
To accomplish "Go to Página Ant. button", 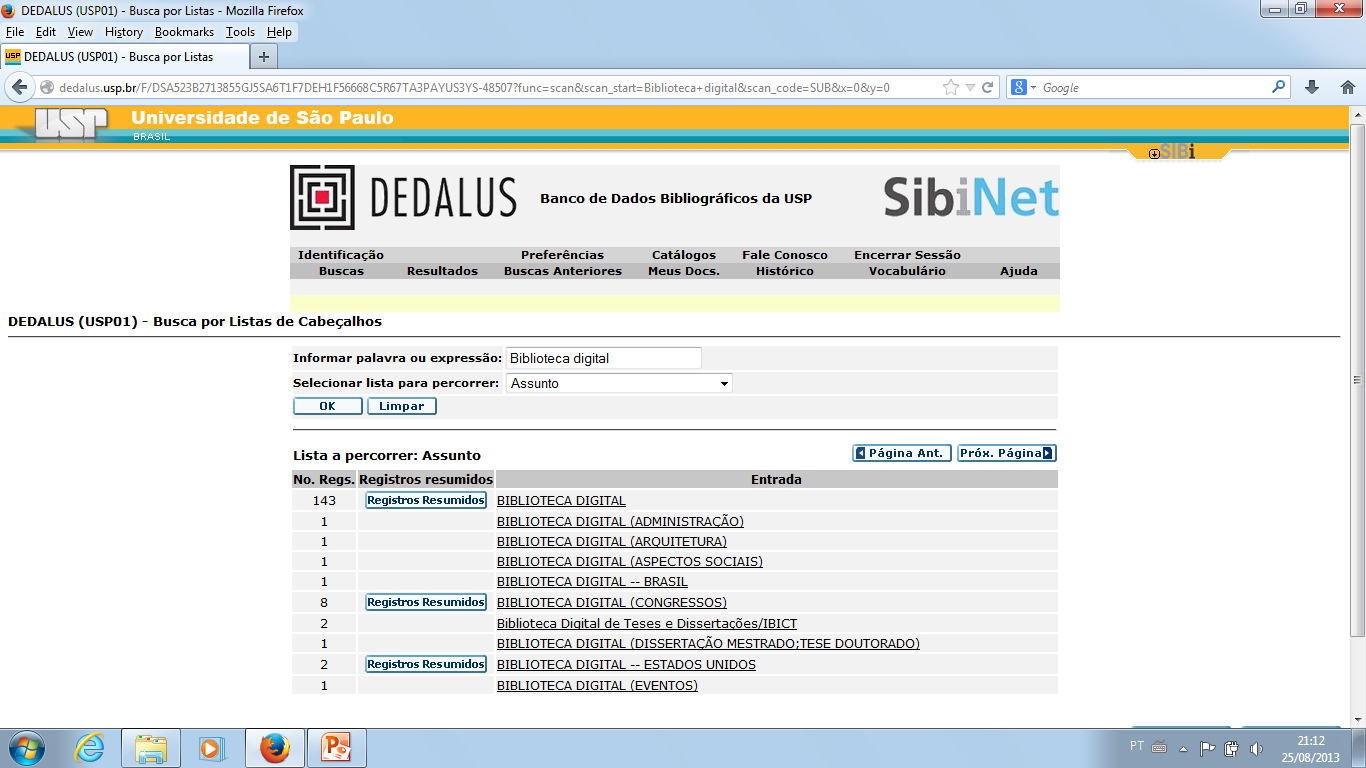I will [902, 453].
